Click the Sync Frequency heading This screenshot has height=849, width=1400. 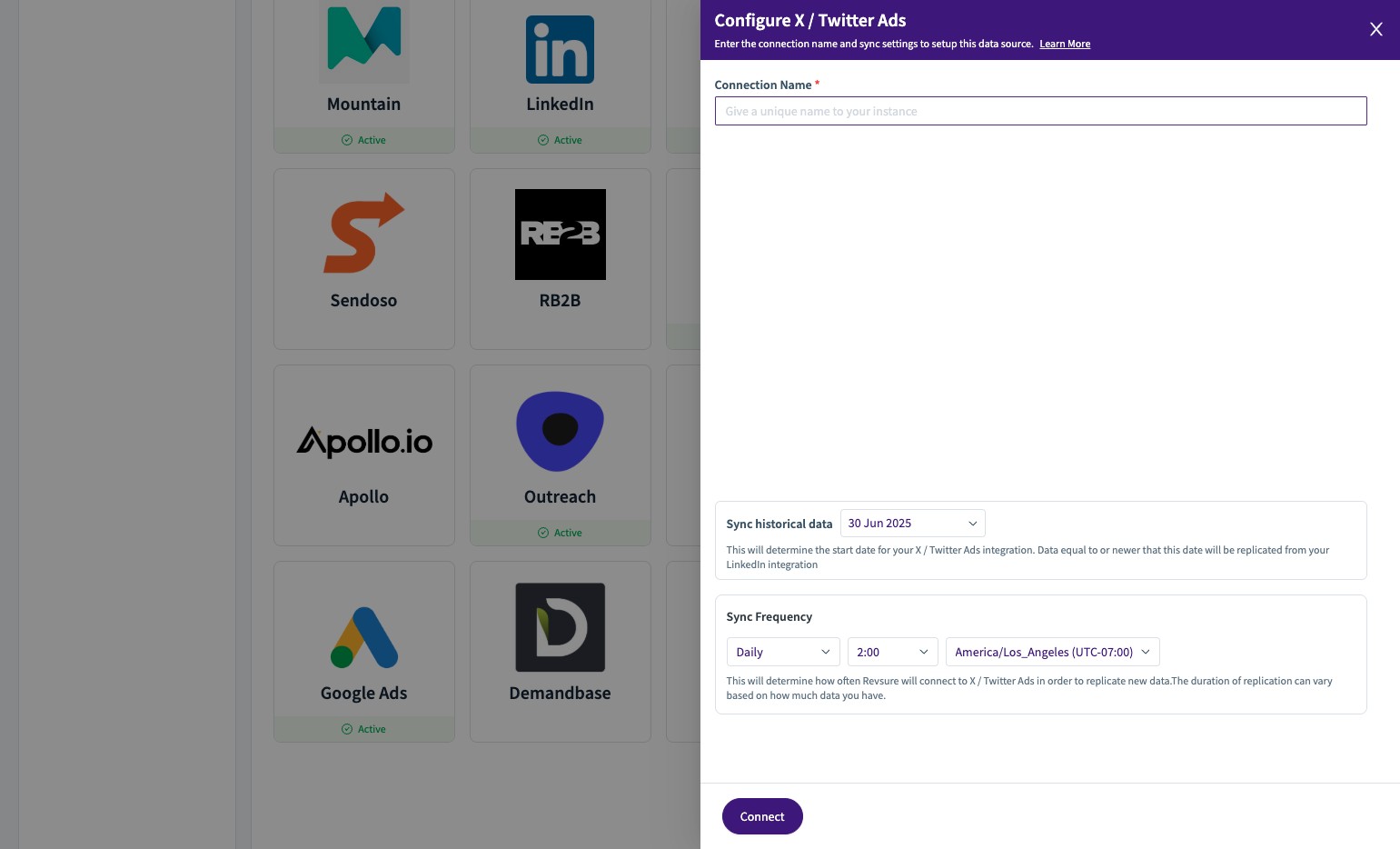769,616
